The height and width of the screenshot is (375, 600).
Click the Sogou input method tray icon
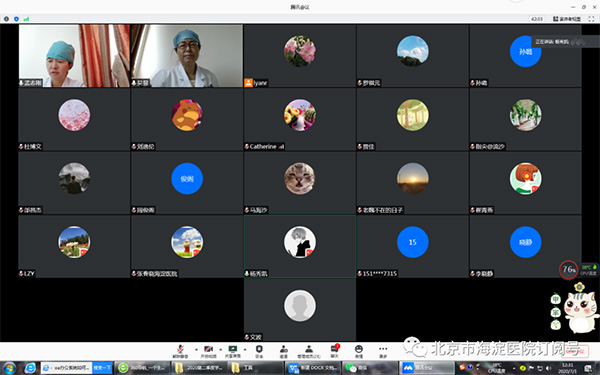tap(463, 368)
